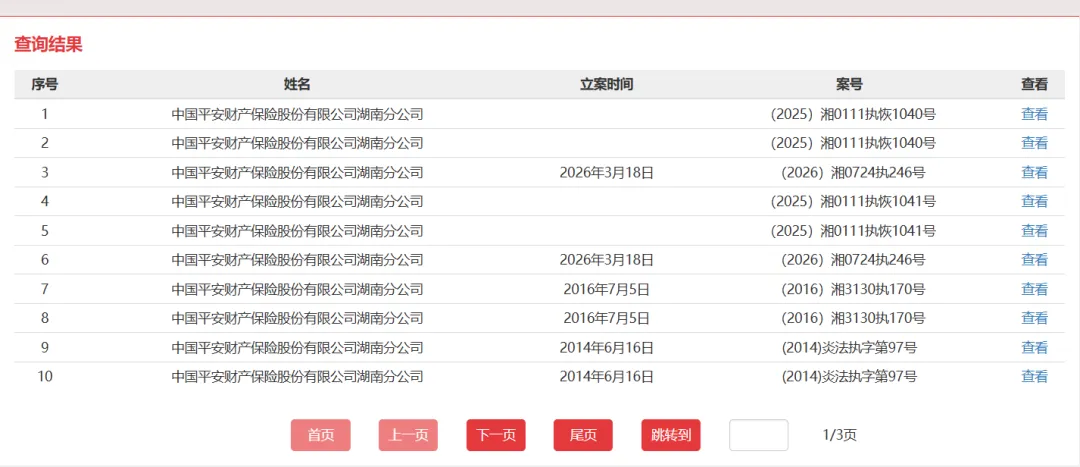The width and height of the screenshot is (1080, 467).
Task: Click the 案号 column header
Action: pyautogui.click(x=849, y=85)
